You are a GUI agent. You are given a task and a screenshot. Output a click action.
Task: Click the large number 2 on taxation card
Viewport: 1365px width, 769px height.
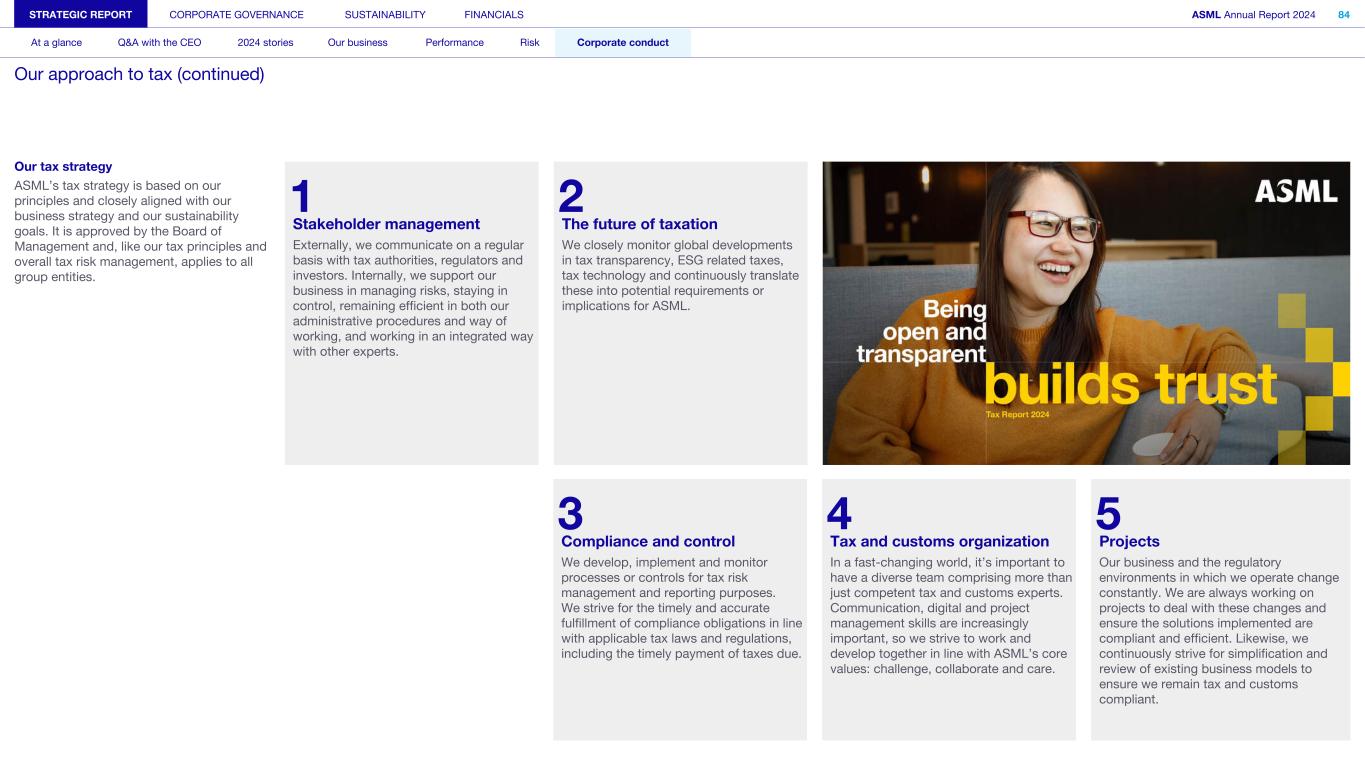click(x=571, y=196)
